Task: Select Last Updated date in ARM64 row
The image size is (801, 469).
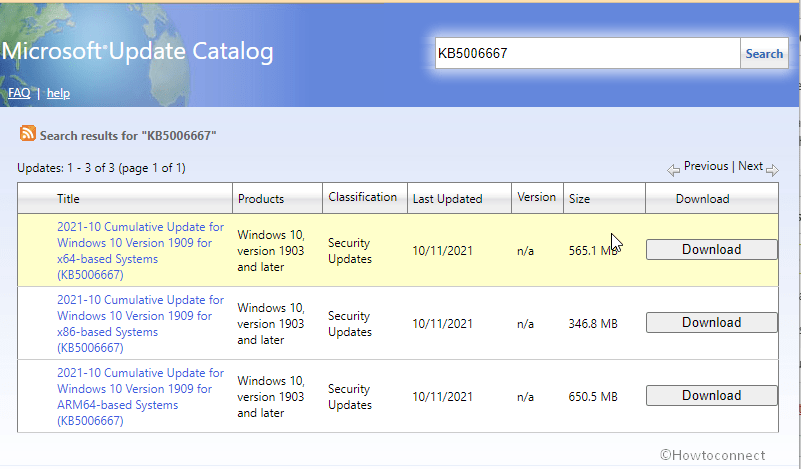Action: click(442, 397)
